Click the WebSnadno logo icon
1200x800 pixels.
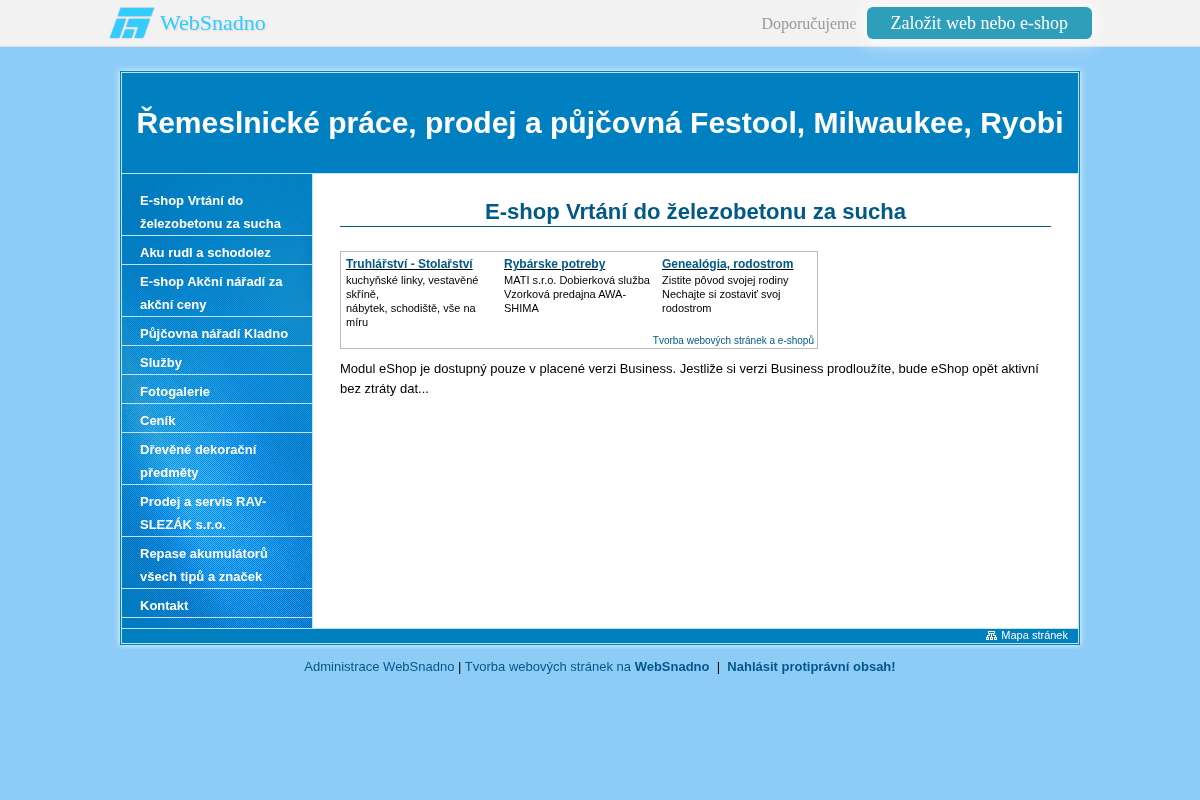click(x=132, y=23)
